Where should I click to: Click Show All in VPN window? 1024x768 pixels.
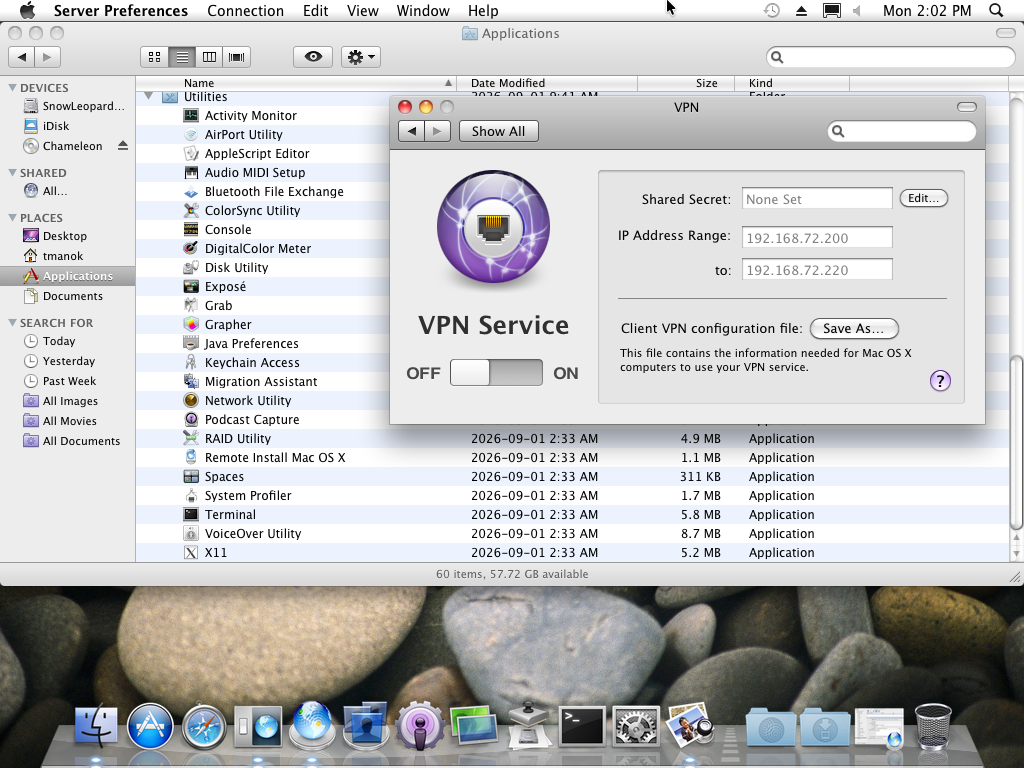498,131
